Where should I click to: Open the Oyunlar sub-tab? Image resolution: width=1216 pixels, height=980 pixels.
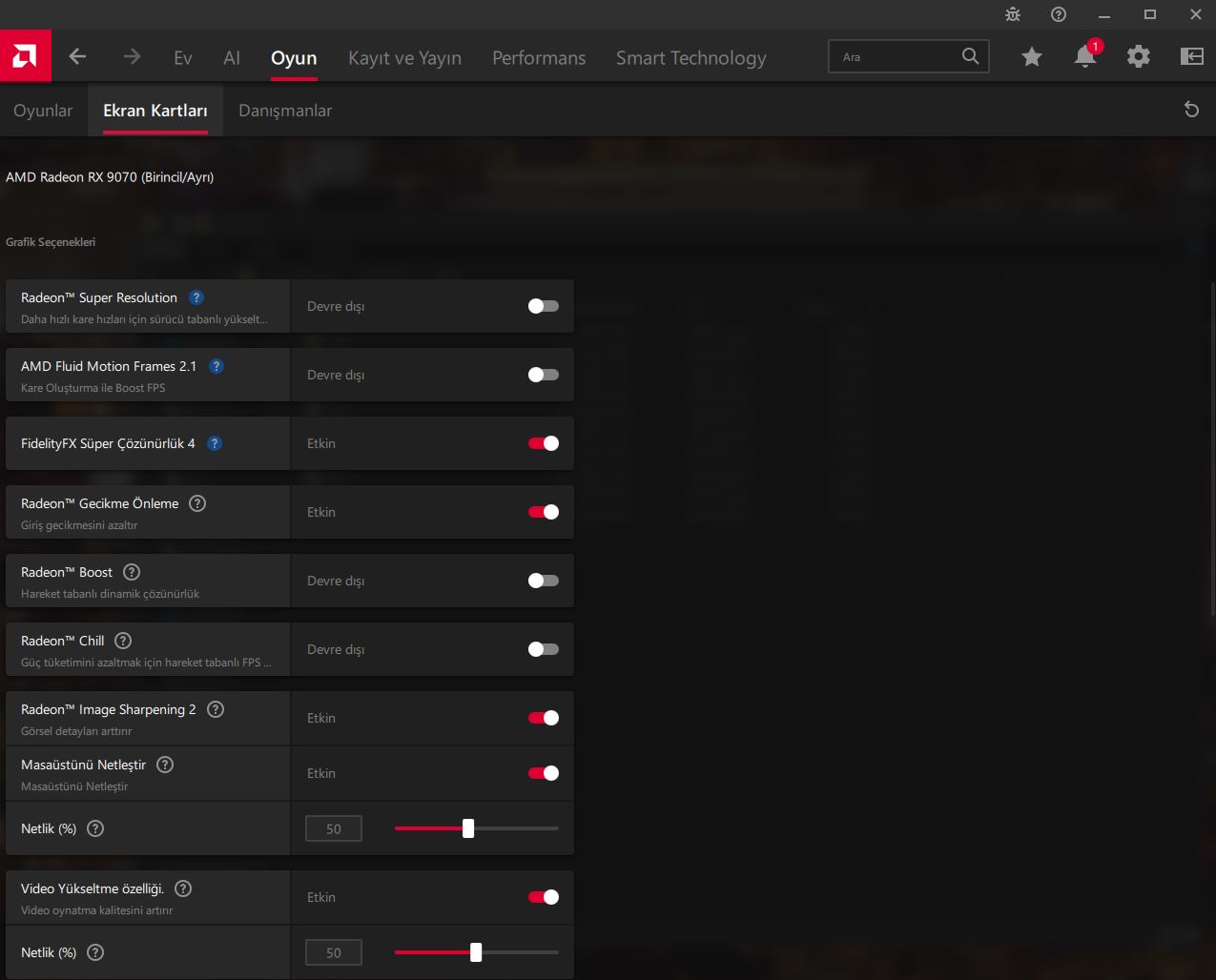tap(43, 111)
